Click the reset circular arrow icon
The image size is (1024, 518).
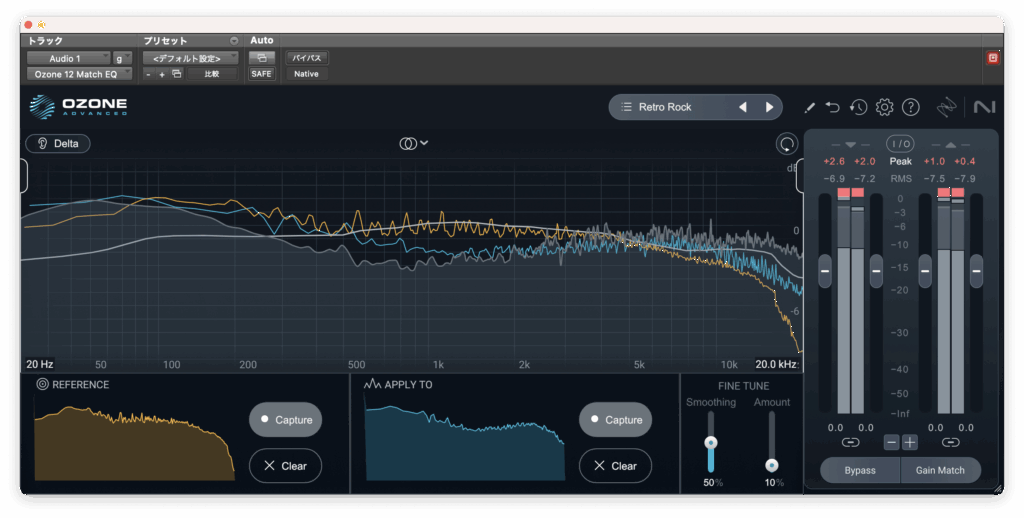pyautogui.click(x=787, y=144)
